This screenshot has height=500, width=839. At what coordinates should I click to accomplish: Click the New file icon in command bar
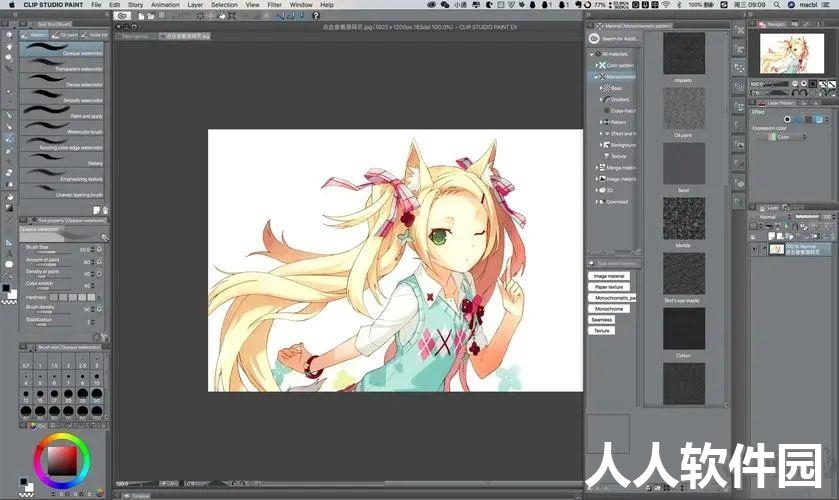141,16
